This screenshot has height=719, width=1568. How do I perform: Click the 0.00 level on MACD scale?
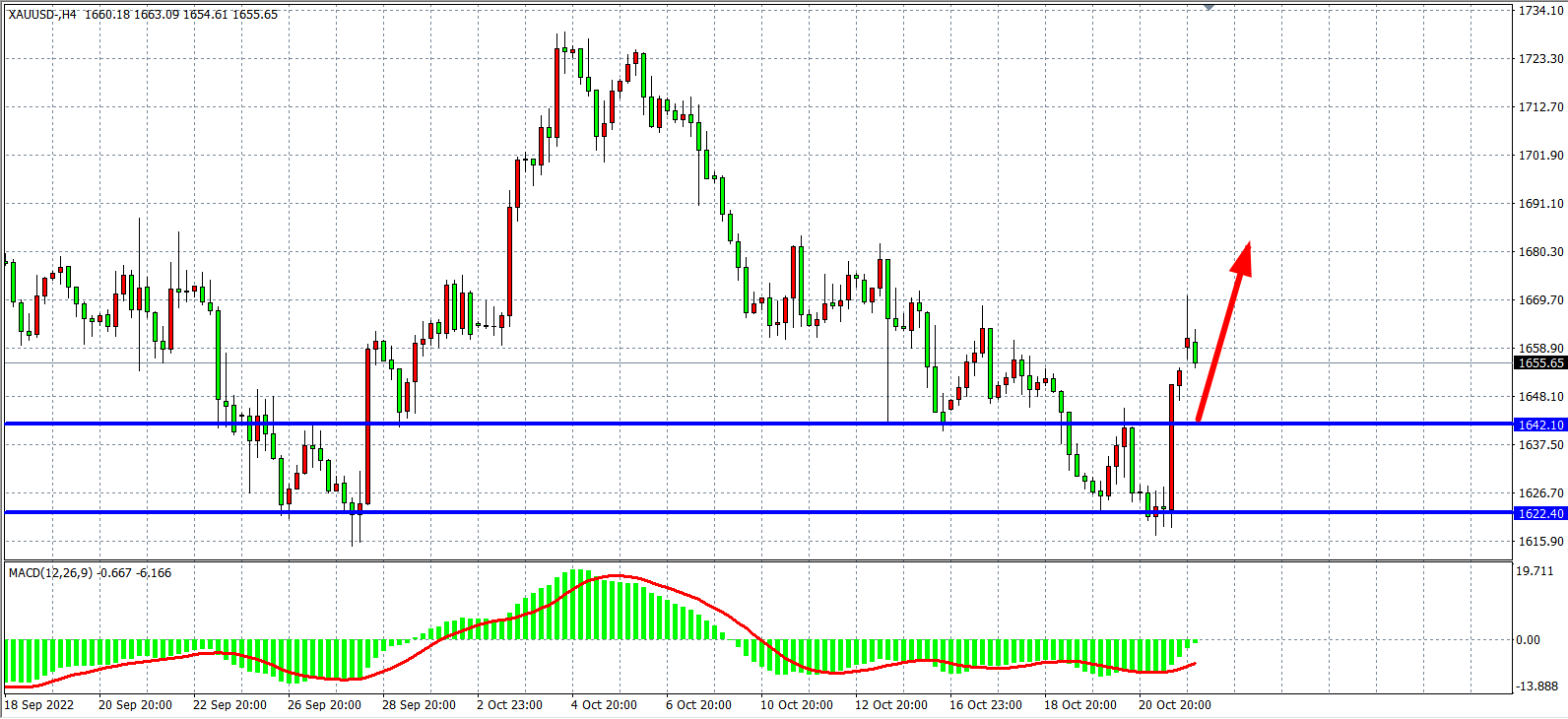[1529, 640]
